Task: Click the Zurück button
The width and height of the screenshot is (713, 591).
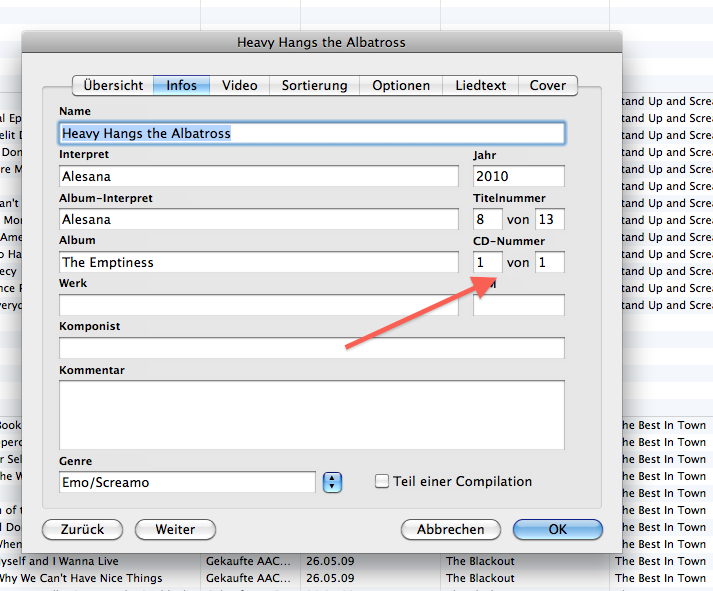Action: pos(82,529)
